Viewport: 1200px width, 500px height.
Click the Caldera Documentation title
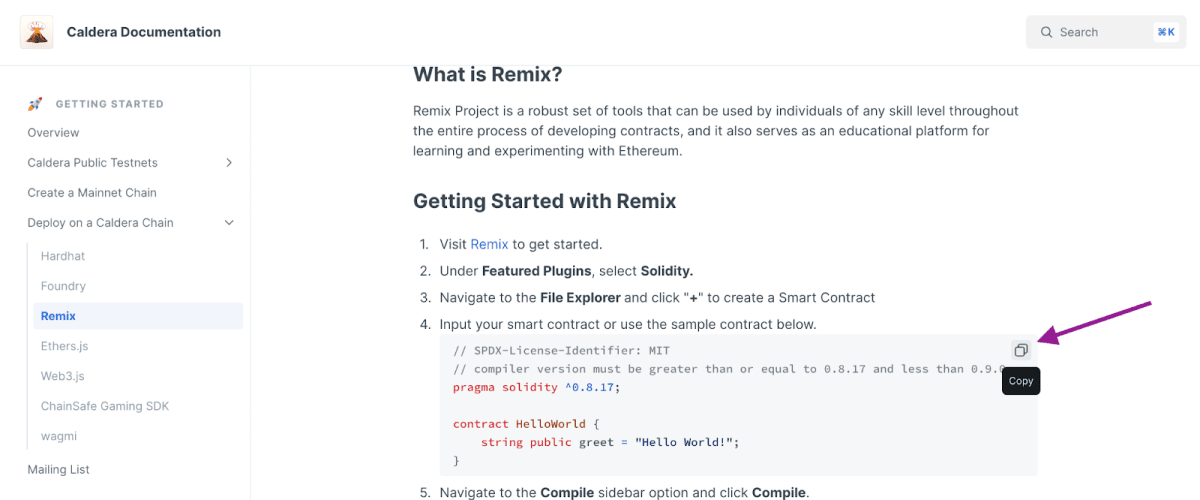coord(144,32)
